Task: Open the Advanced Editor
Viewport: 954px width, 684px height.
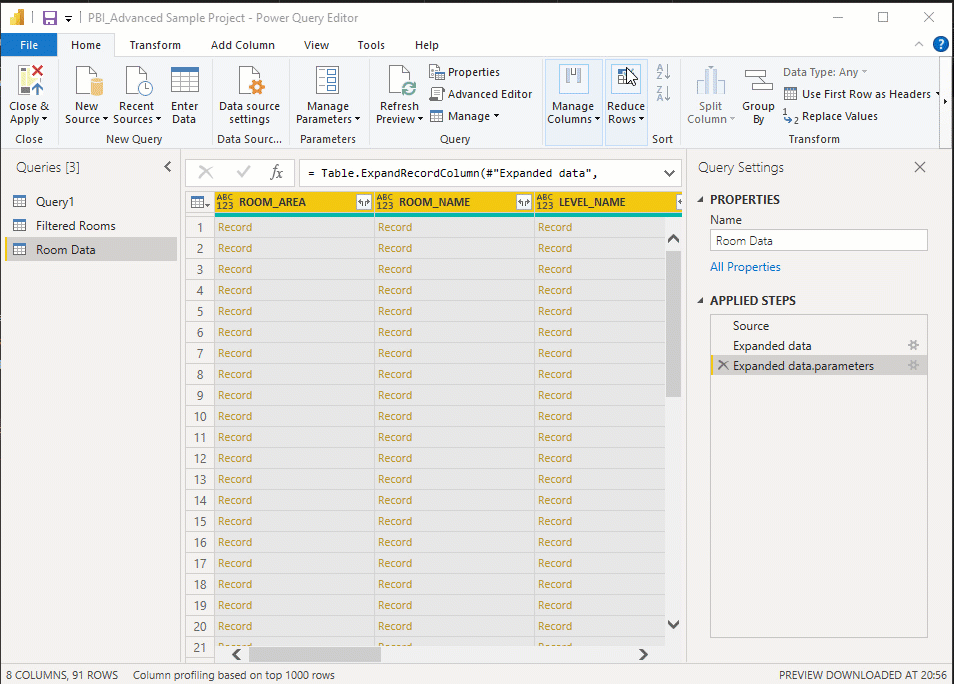Action: (x=481, y=94)
